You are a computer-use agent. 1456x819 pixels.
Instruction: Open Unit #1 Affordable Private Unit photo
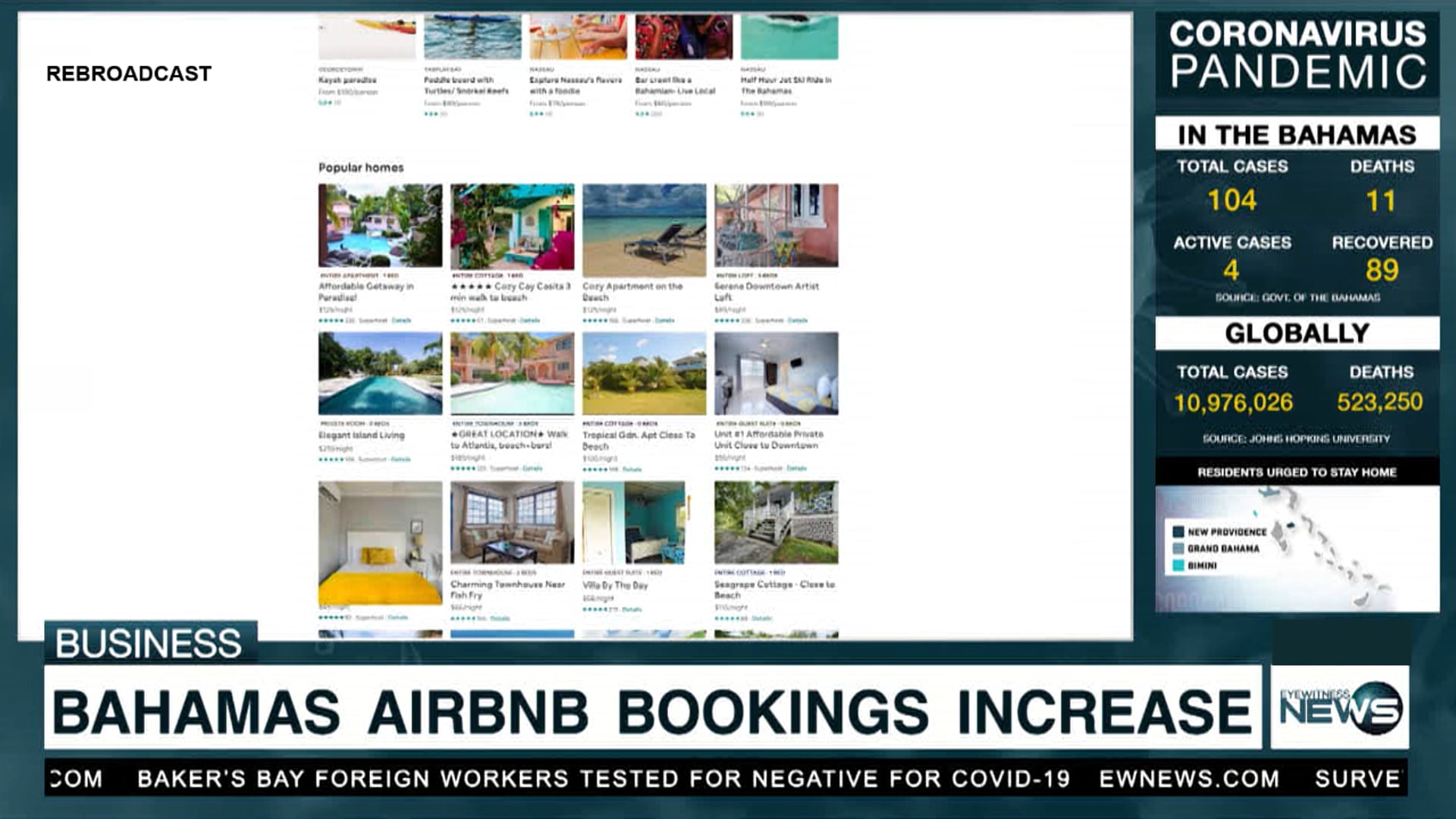click(x=776, y=373)
